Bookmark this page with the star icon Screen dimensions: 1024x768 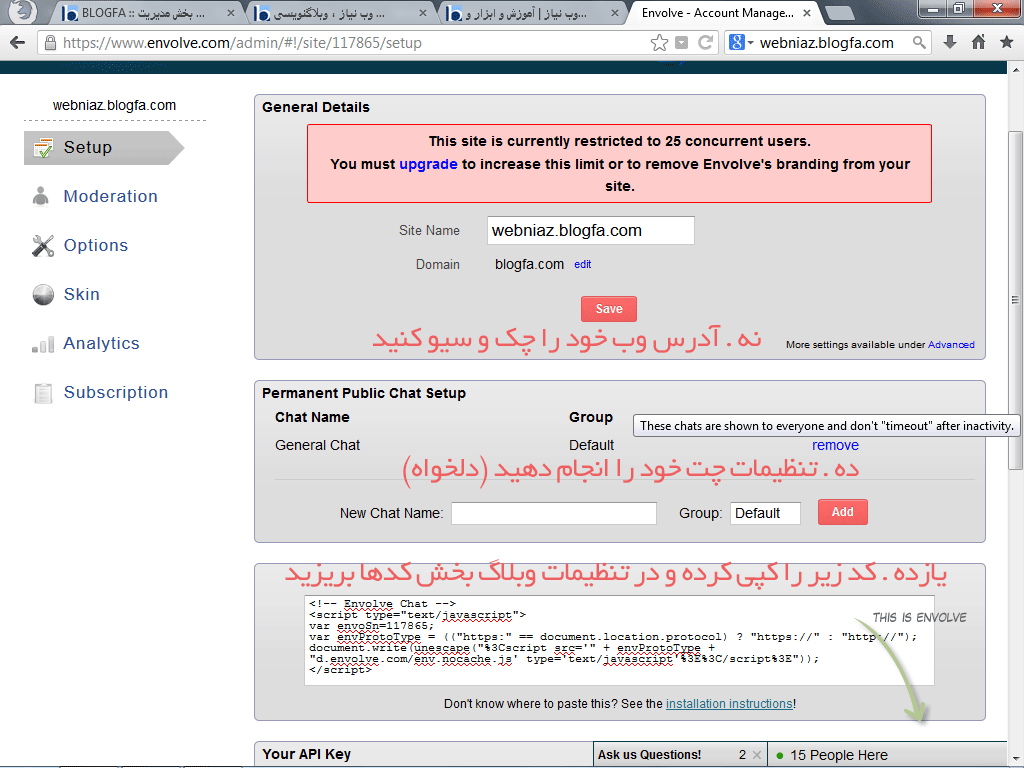tap(660, 43)
